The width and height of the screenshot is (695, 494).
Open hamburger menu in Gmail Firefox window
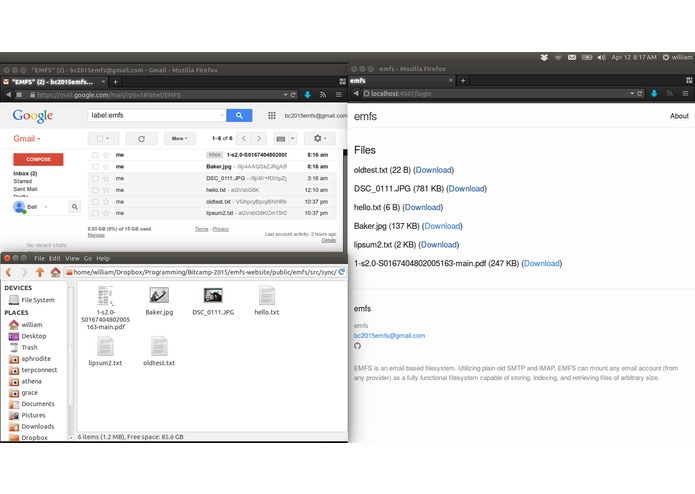[339, 95]
